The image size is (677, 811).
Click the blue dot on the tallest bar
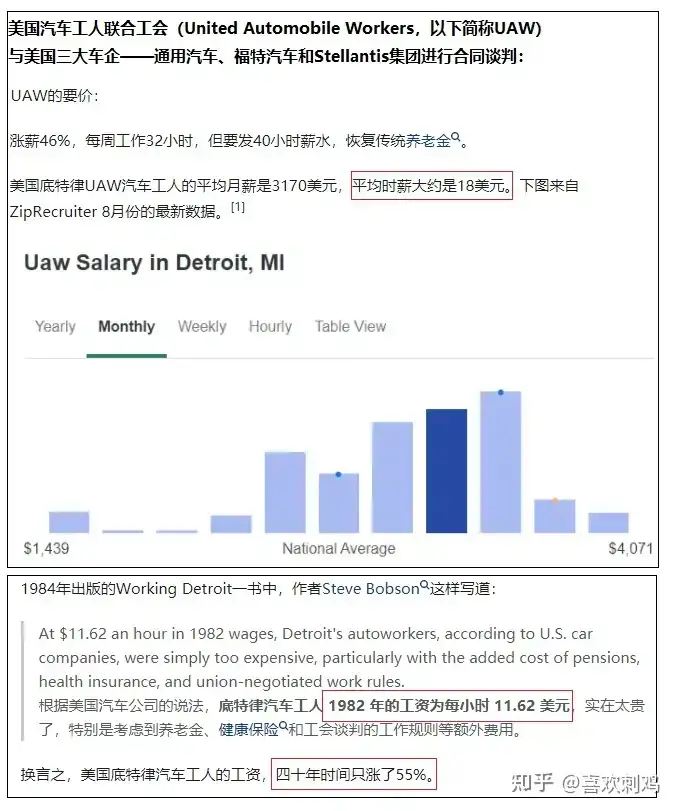[x=501, y=393]
